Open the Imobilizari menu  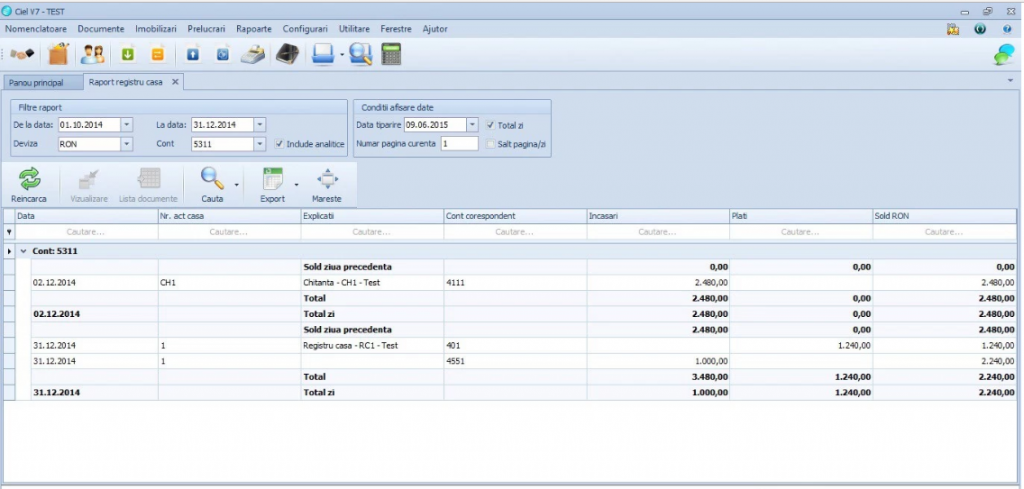pos(156,29)
